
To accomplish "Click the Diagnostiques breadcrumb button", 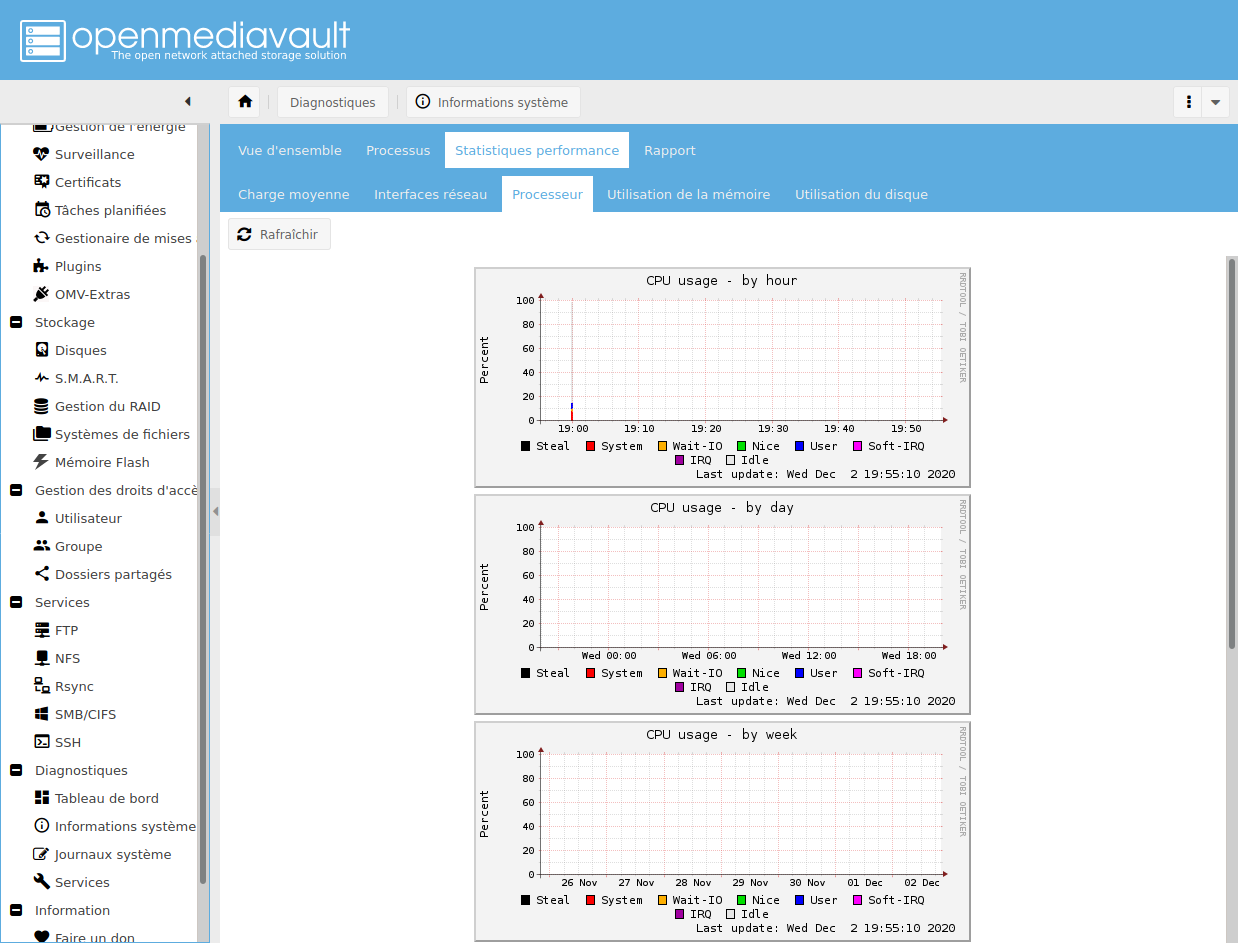I will pos(332,102).
